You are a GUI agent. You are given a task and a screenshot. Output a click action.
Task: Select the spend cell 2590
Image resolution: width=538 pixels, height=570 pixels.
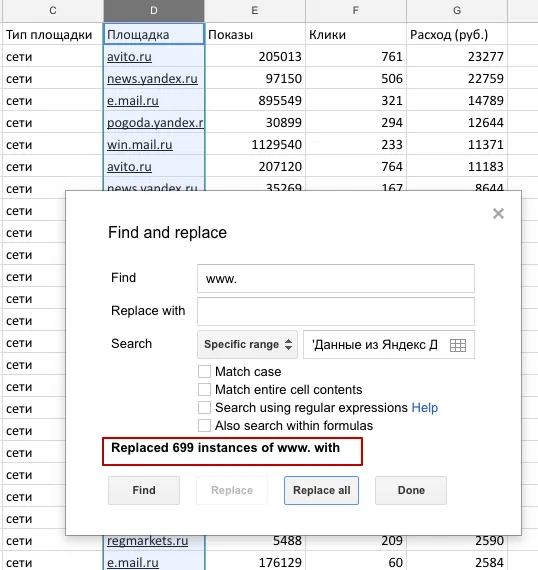tap(457, 542)
